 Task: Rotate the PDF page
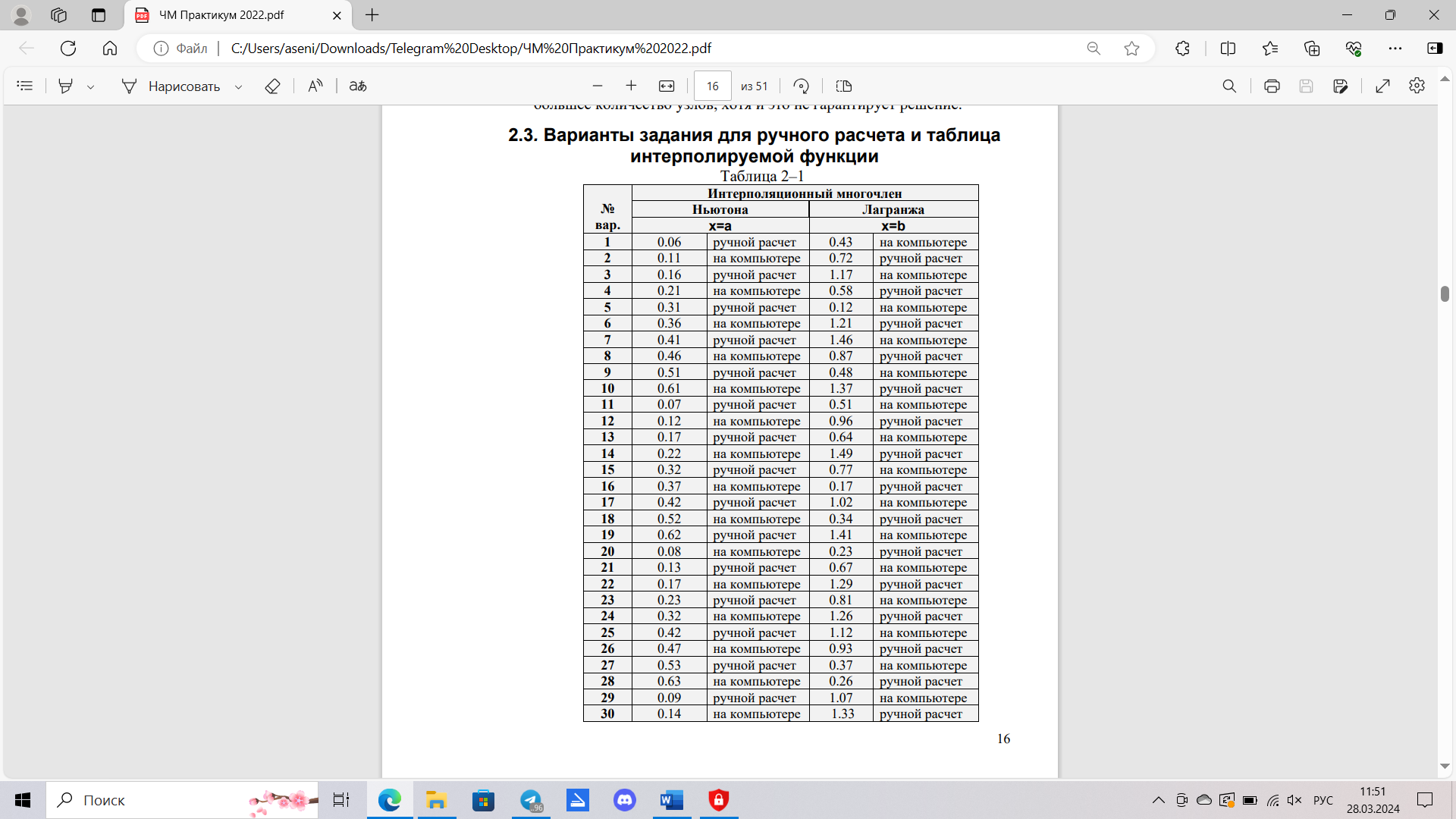(802, 86)
